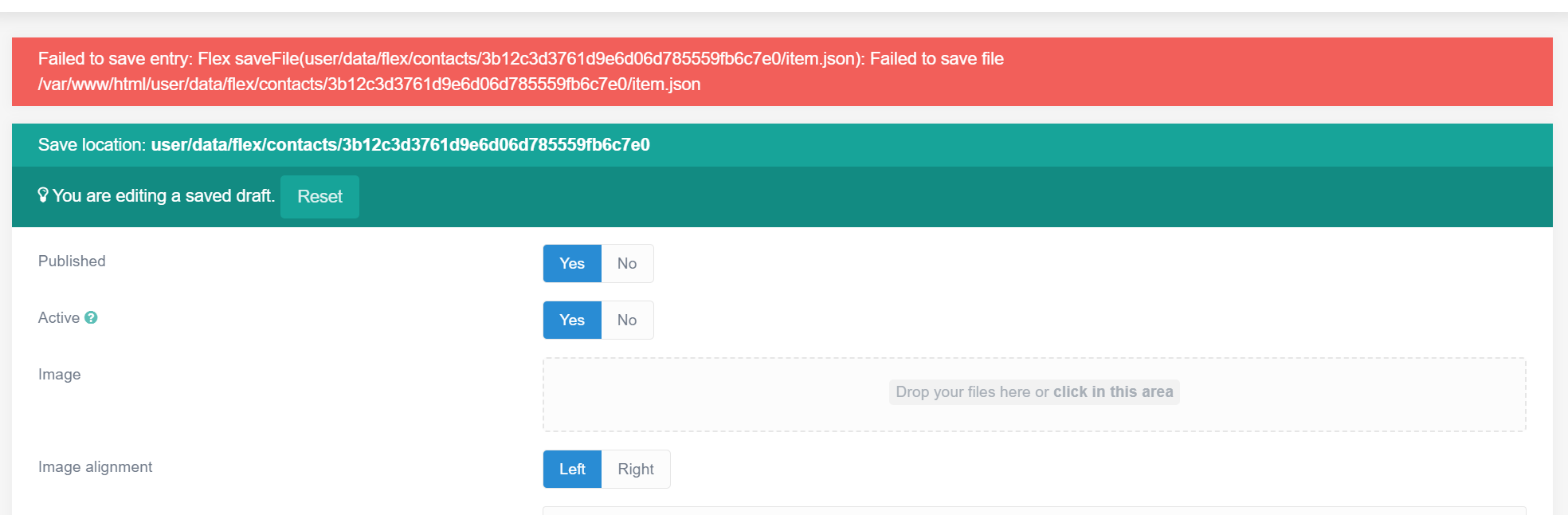Click the Reset draft button
Viewport: 1568px width, 515px height.
point(319,197)
